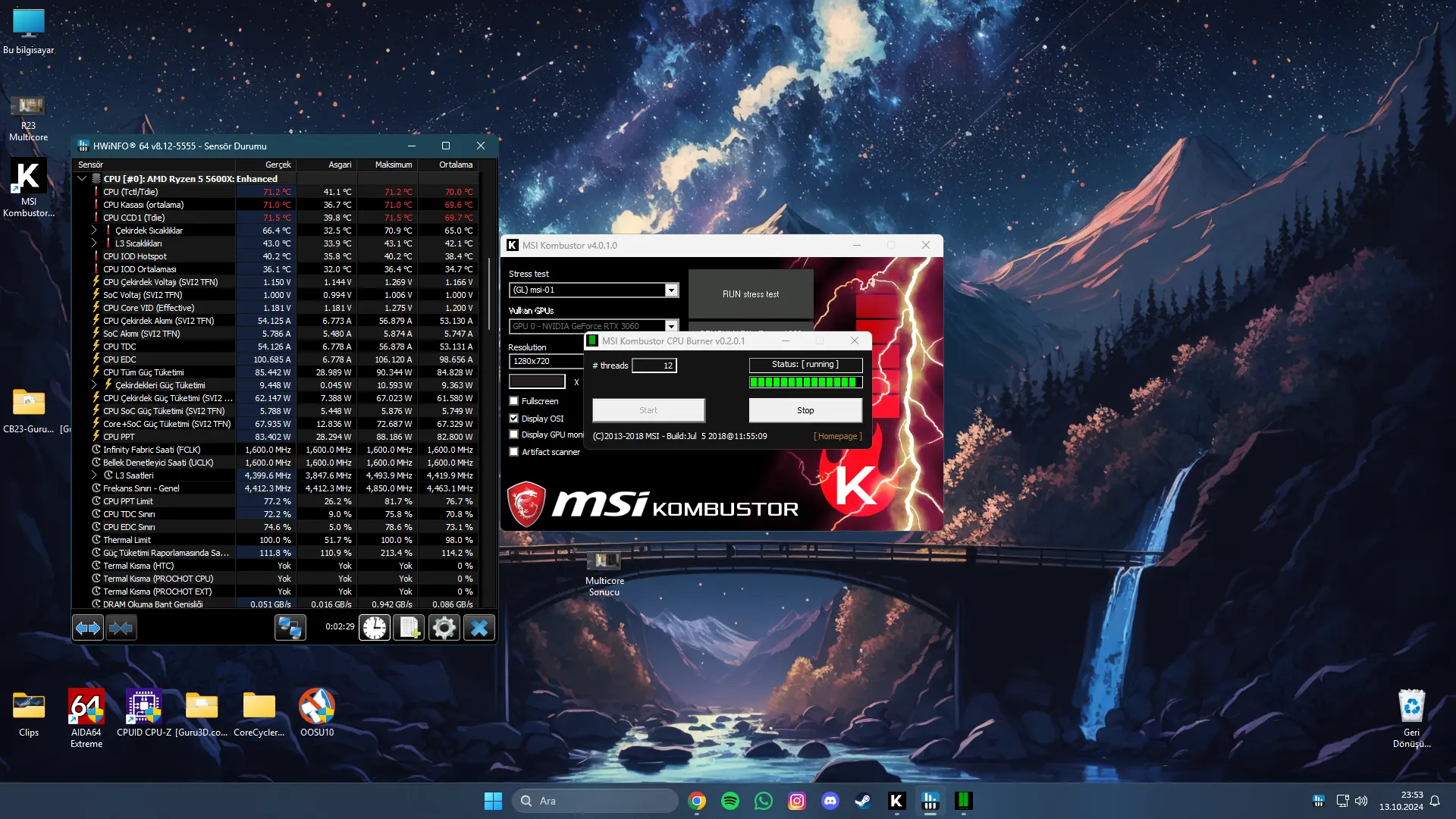Screen dimensions: 1456x819
Task: Open Bu bilgisayar desktop icon
Action: (x=29, y=32)
